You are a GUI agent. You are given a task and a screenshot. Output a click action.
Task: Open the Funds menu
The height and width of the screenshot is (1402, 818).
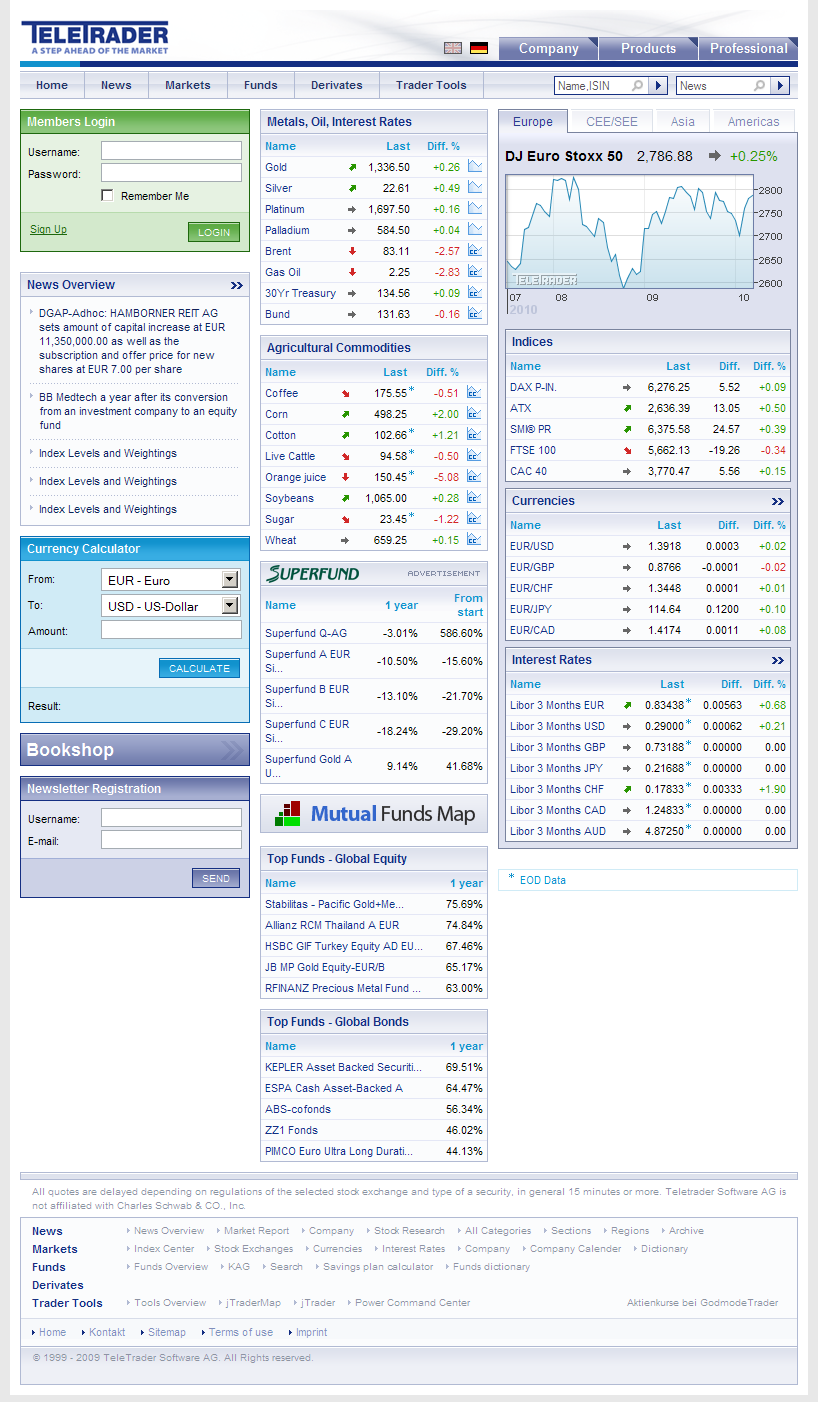coord(261,85)
